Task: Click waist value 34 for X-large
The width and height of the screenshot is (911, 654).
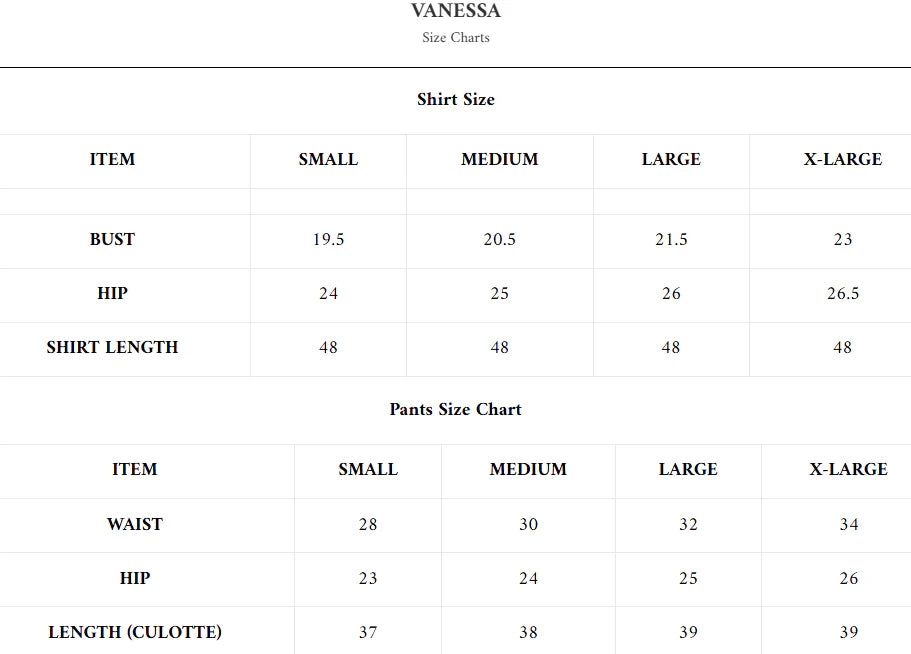Action: pyautogui.click(x=849, y=524)
